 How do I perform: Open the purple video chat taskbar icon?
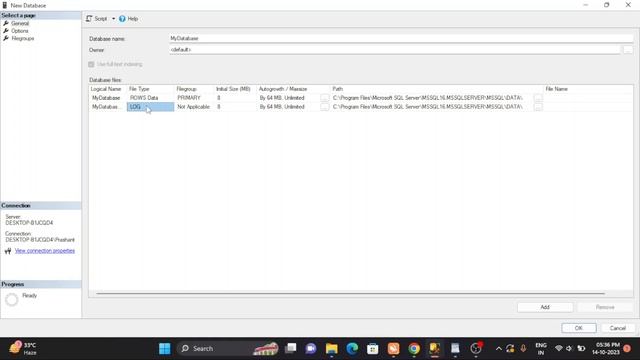pos(311,349)
